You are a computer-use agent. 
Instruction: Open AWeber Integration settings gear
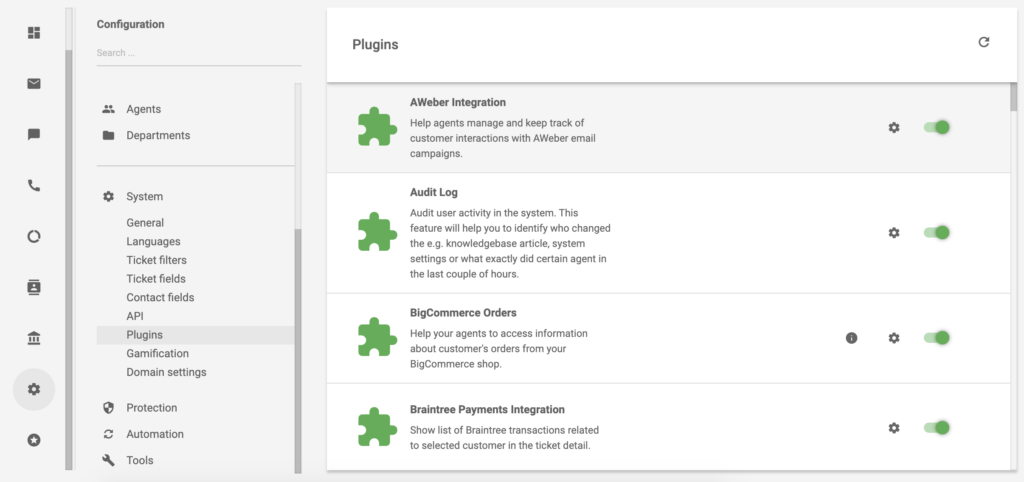[x=894, y=127]
